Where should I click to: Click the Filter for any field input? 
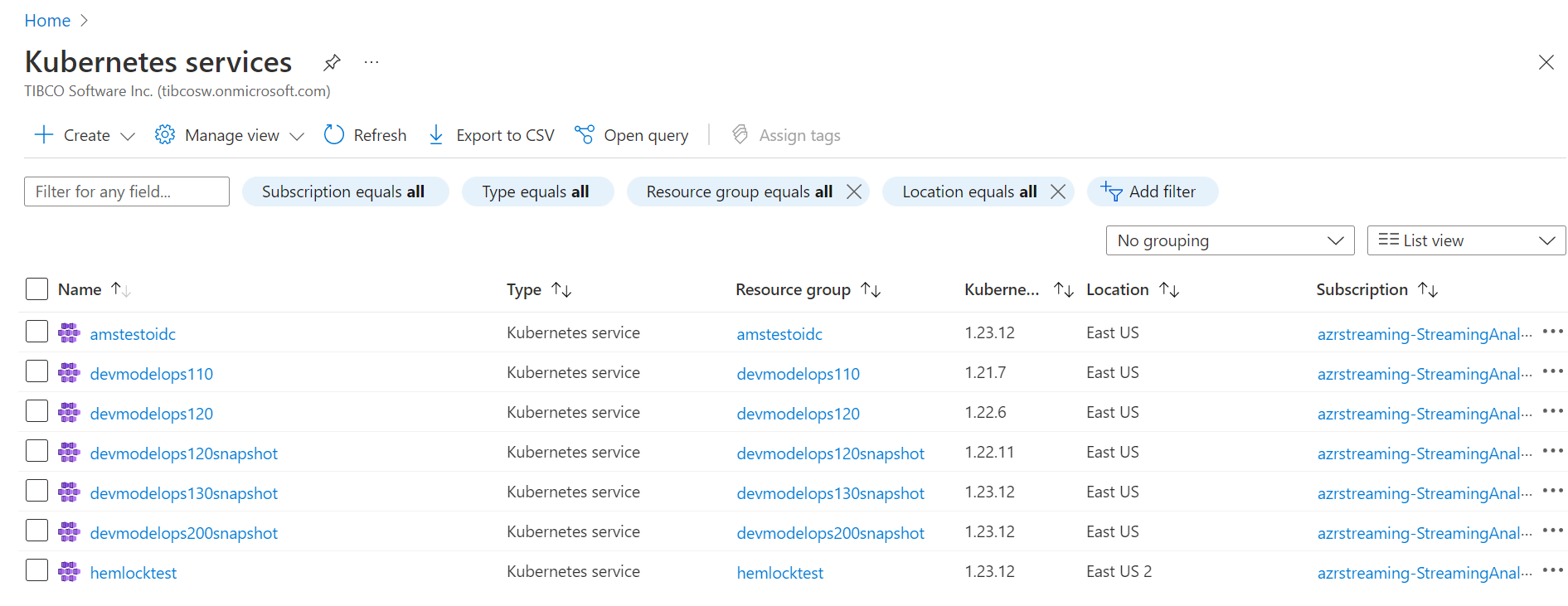click(127, 191)
